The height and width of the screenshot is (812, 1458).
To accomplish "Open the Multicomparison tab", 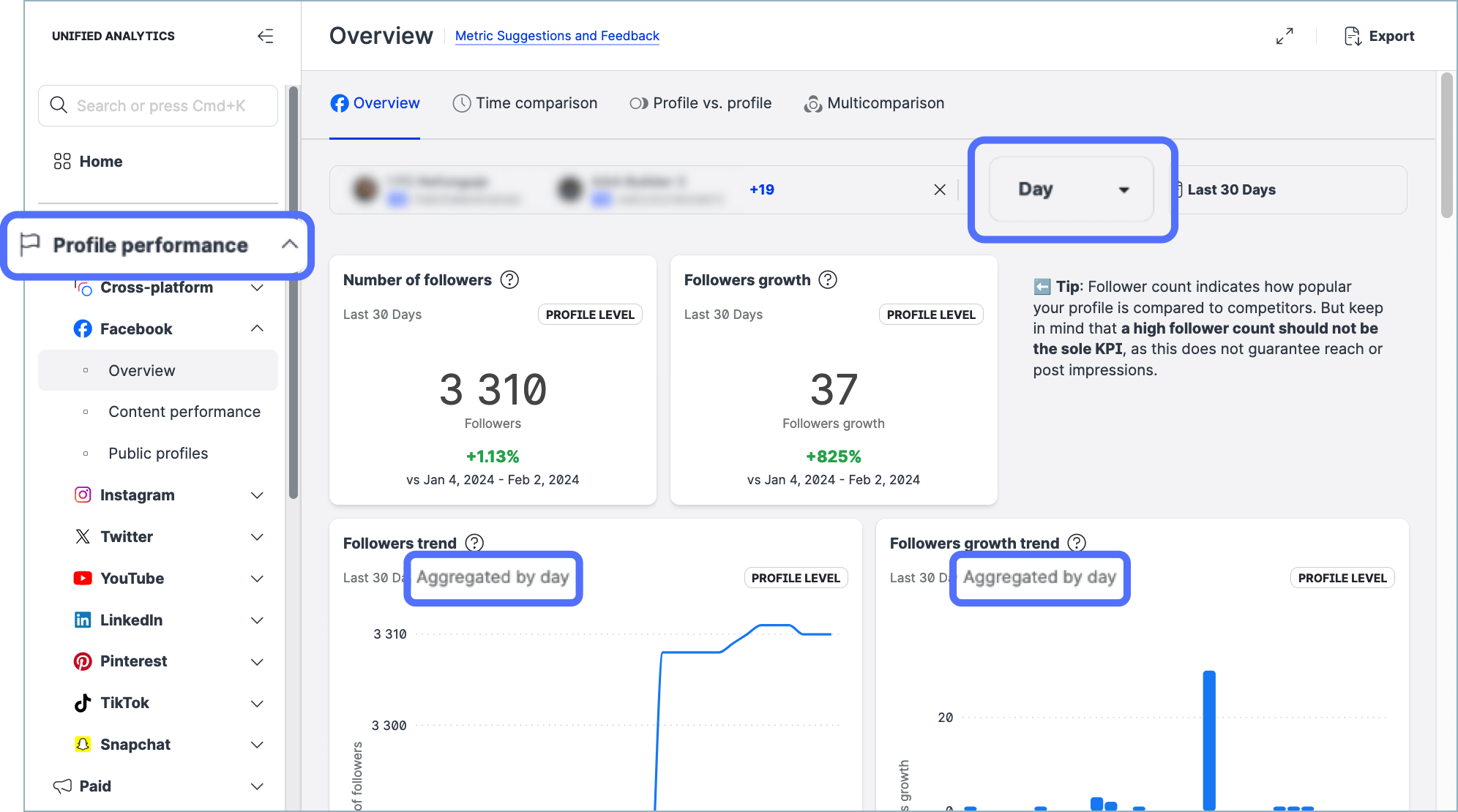I will click(874, 103).
